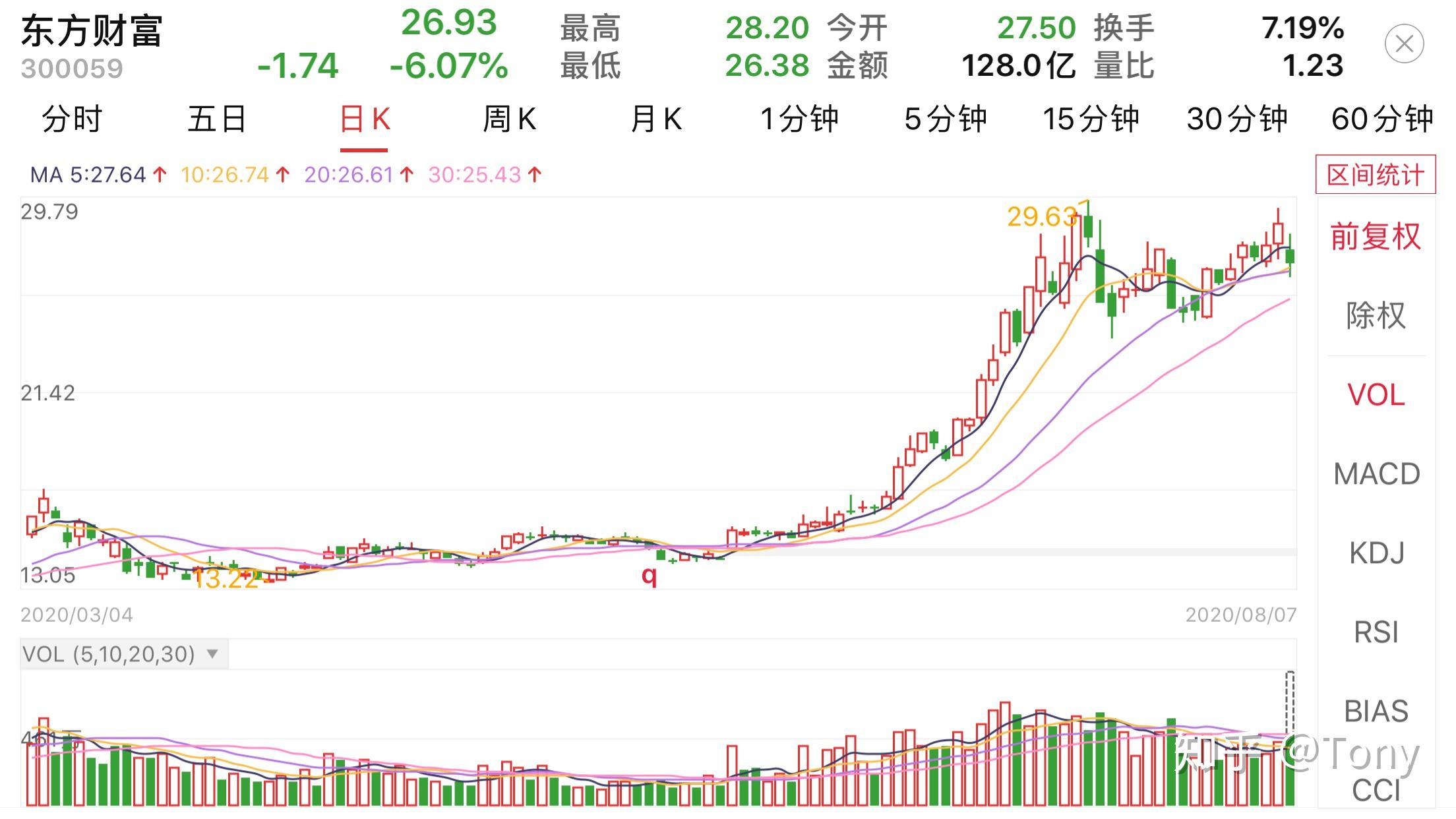Open the VOL (5,10,20,30) dropdown
Screen dimensions: 1456x819
point(119,654)
